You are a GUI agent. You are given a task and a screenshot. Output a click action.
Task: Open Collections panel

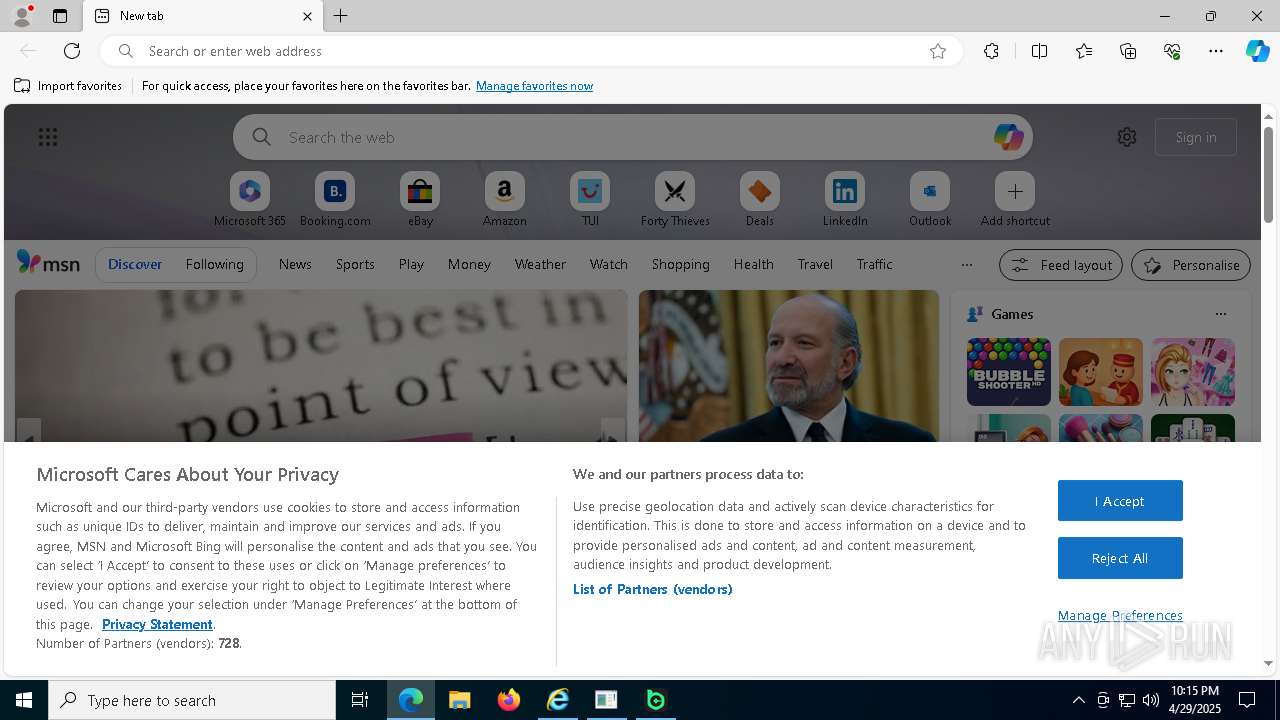tap(1128, 51)
